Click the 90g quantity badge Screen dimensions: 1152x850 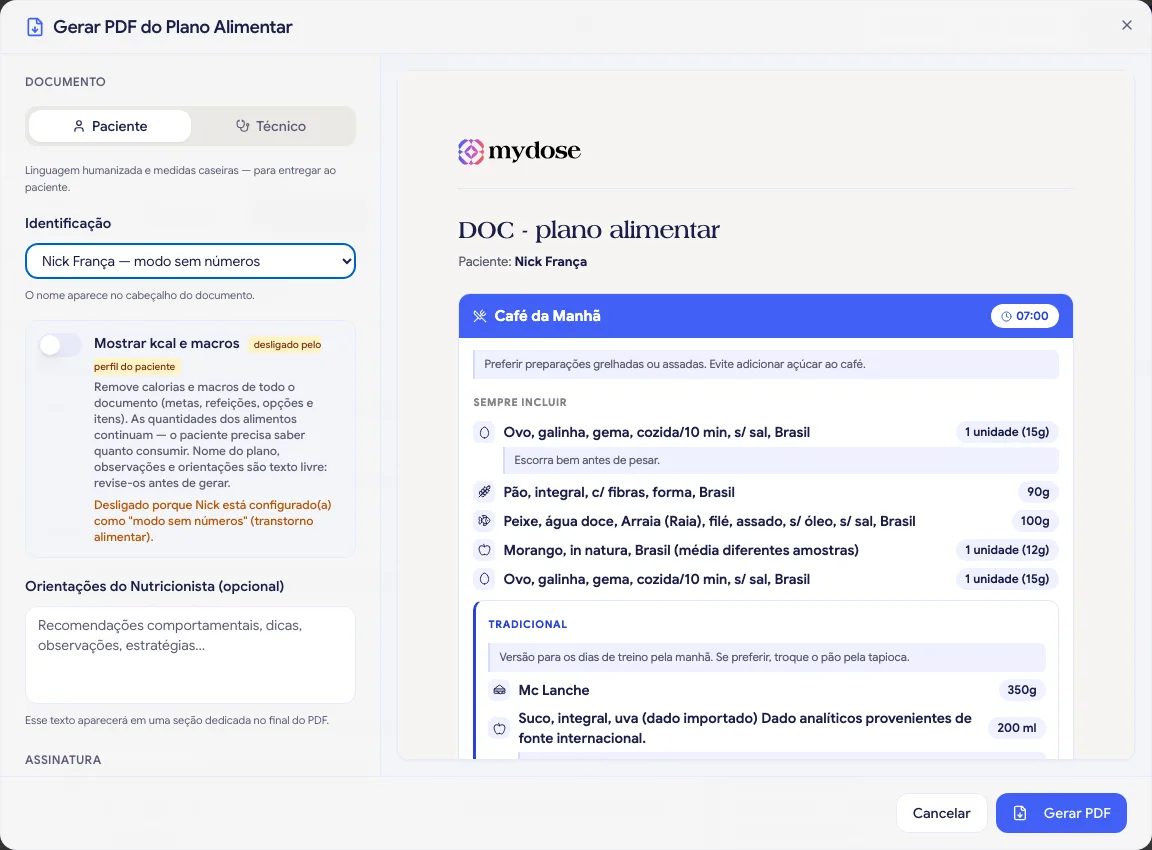[x=1037, y=492]
